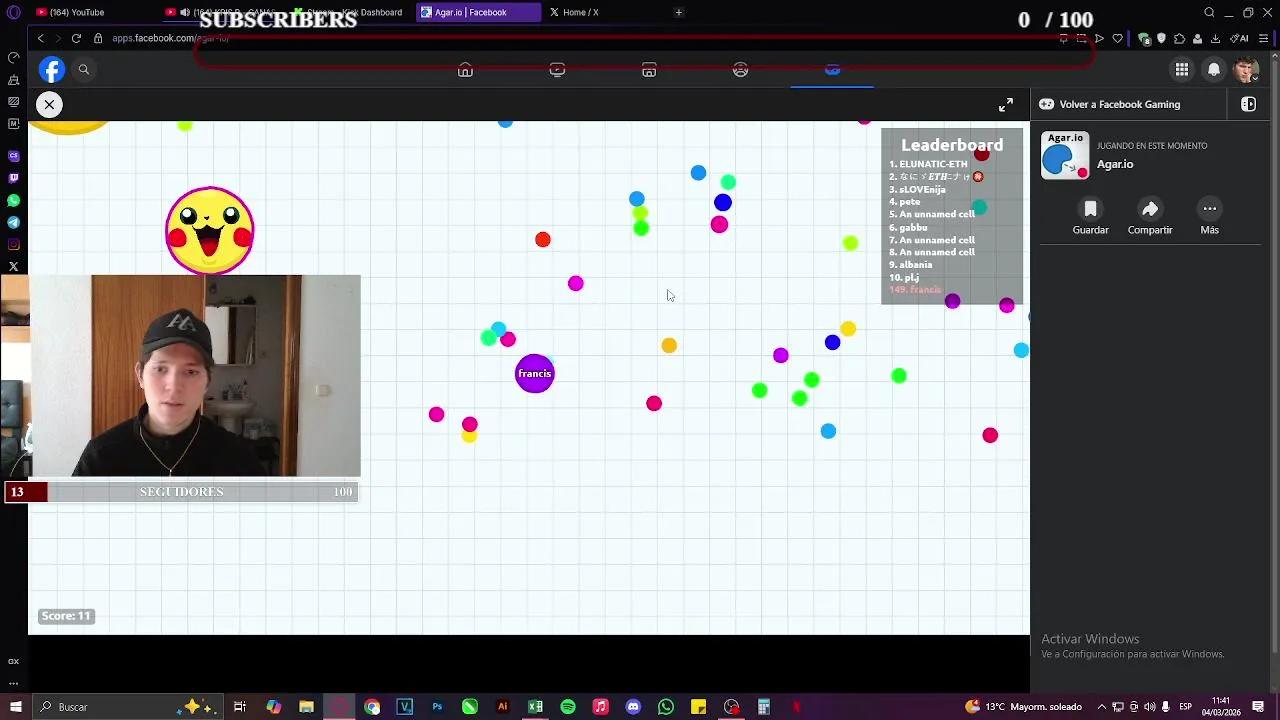Open Facebook Gaming tab icon
The image size is (1280, 720).
point(832,70)
